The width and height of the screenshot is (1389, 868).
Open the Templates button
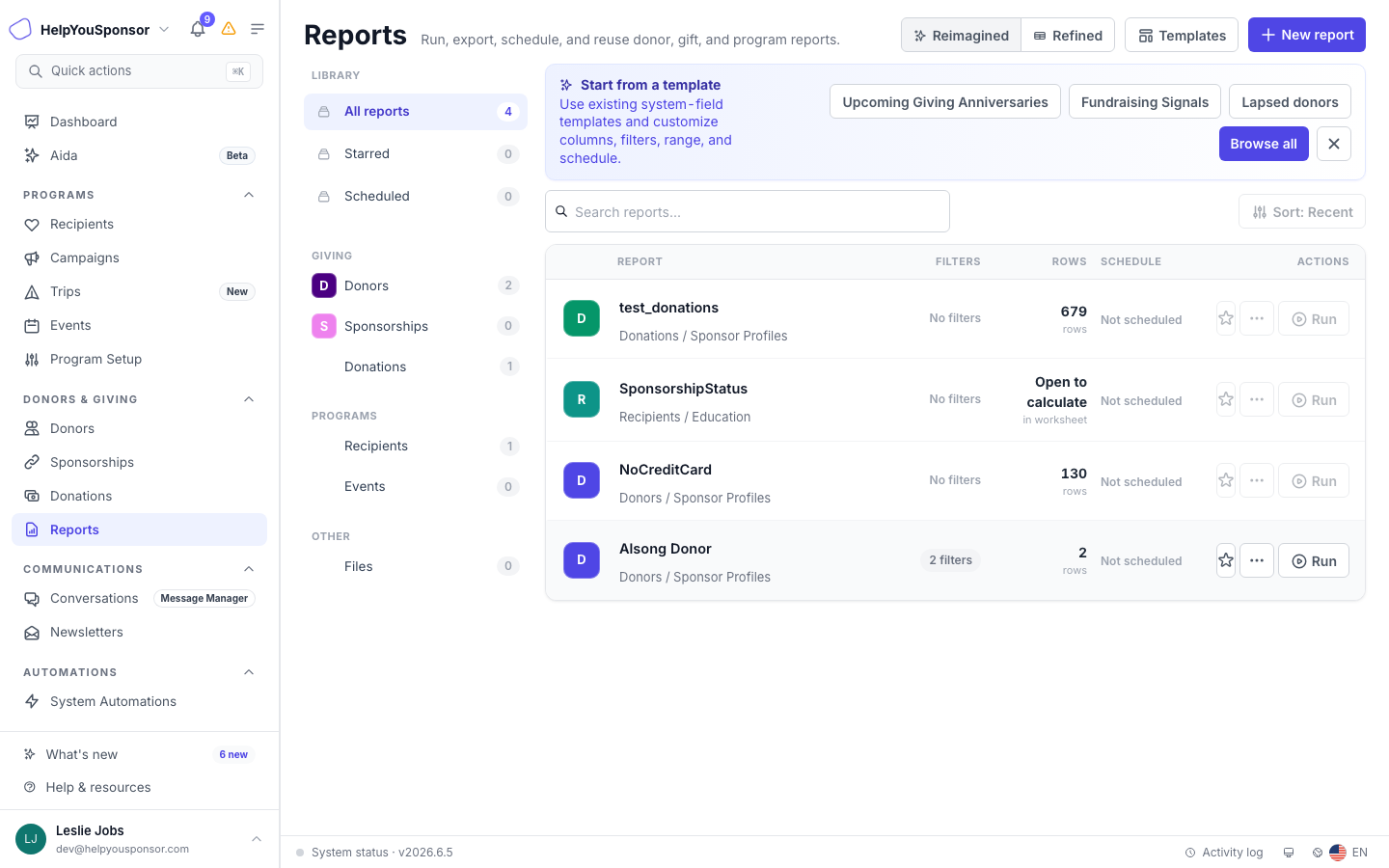click(x=1182, y=36)
